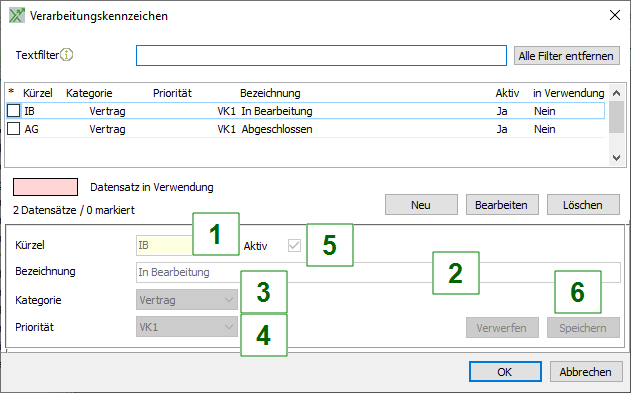Click the table scrollbar down arrow

pyautogui.click(x=616, y=158)
